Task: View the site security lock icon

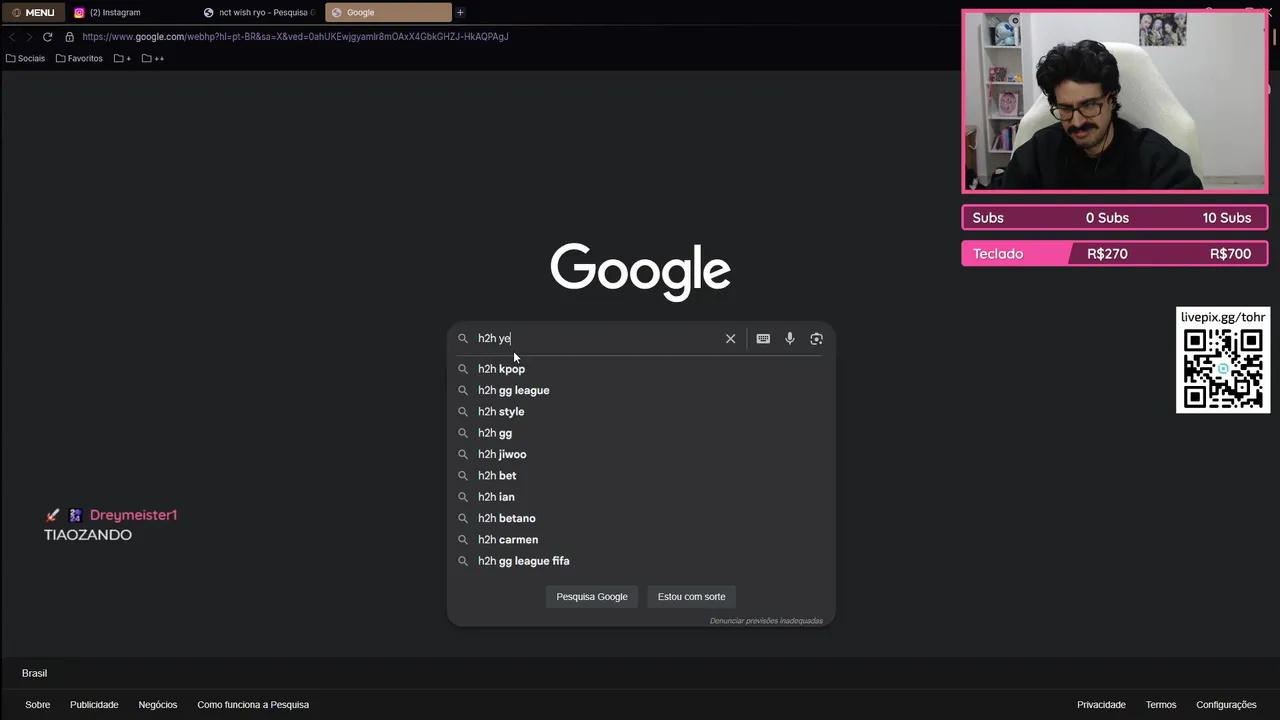Action: pos(69,37)
